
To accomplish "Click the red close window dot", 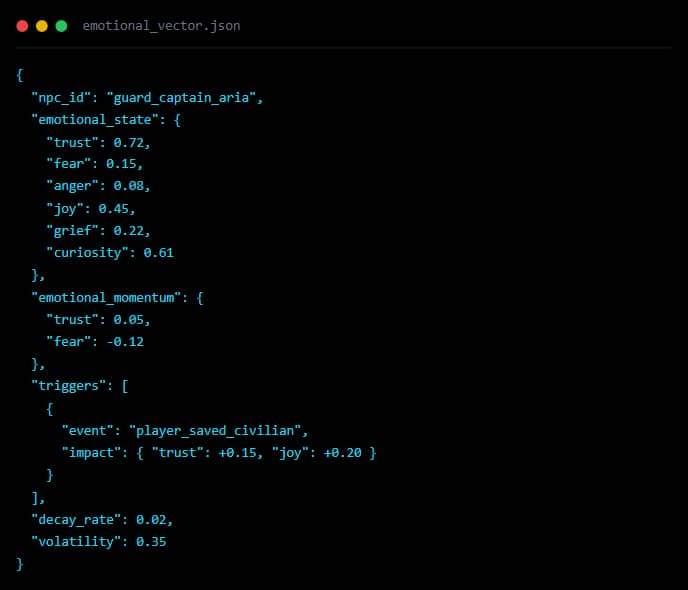I will [22, 25].
